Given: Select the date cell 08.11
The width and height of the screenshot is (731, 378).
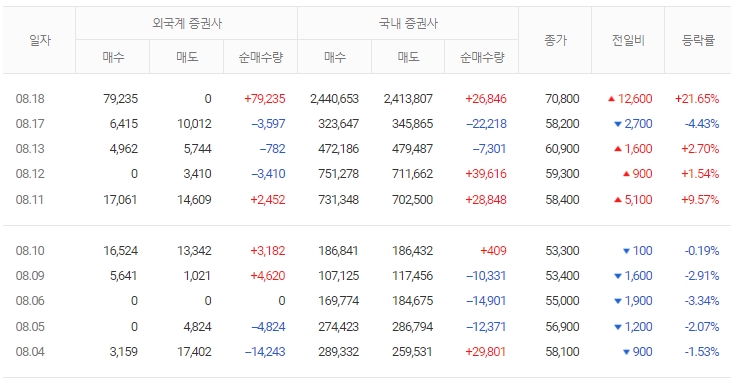Looking at the screenshot, I should click(30, 200).
